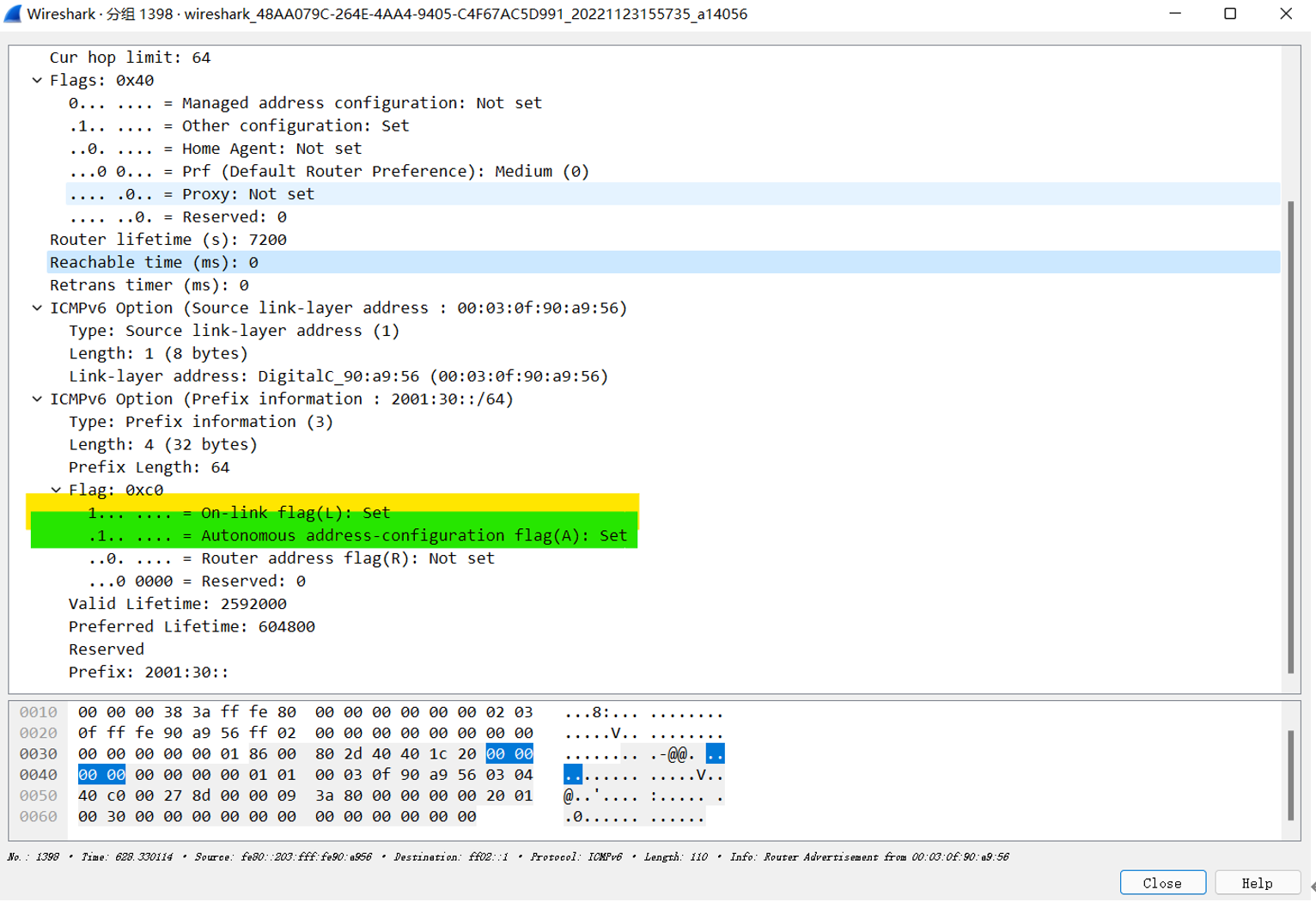Click hex offset 0030 row label

[39, 753]
